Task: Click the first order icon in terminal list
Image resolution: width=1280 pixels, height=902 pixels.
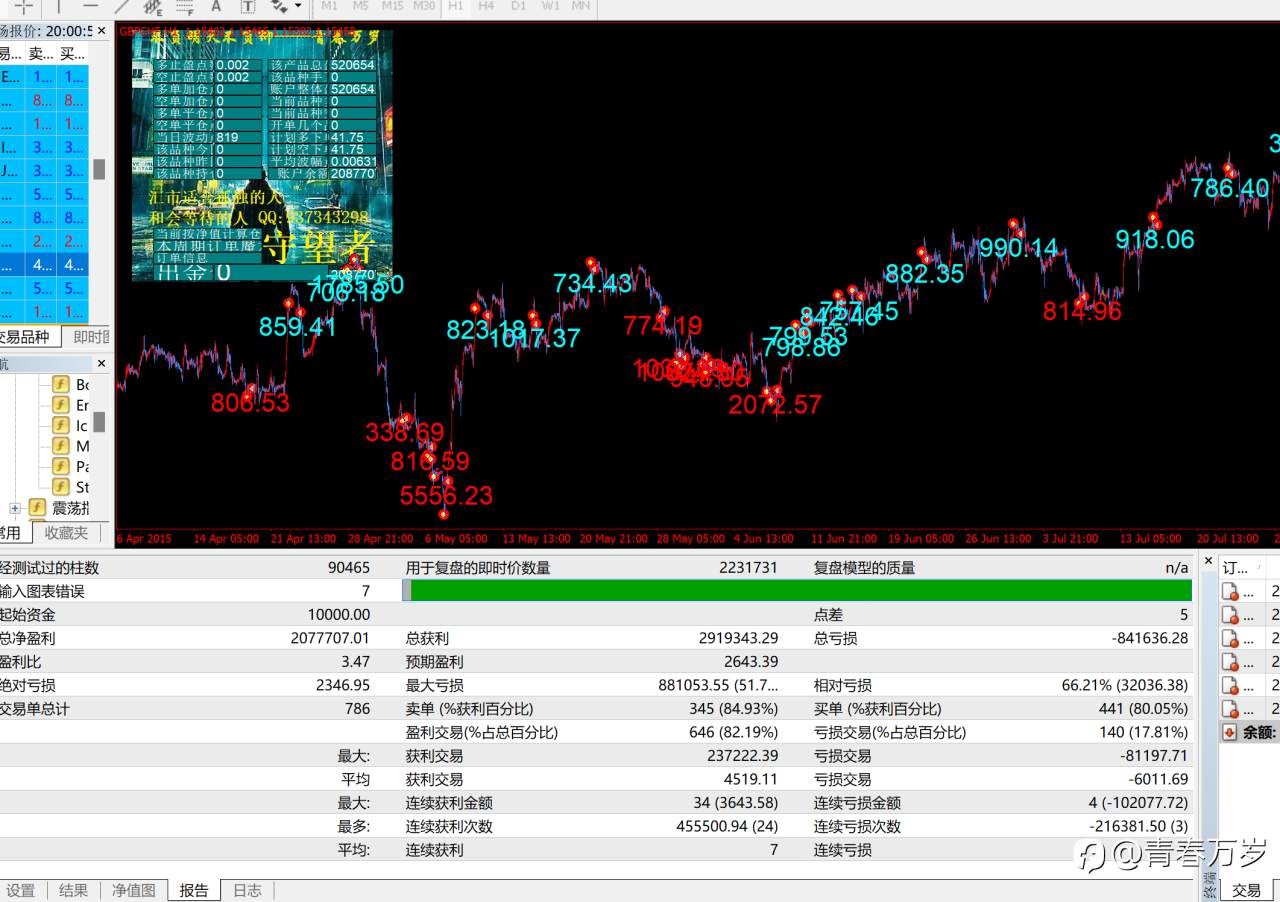Action: tap(1230, 591)
